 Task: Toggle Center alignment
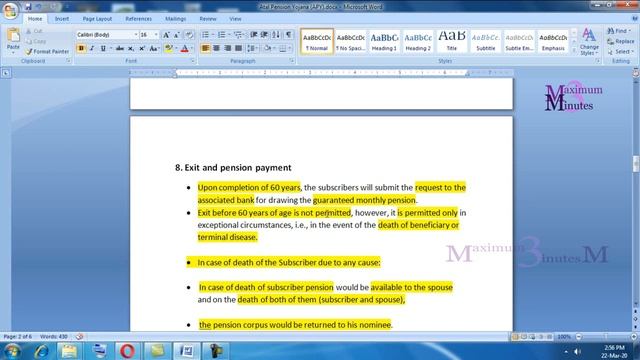click(x=216, y=48)
